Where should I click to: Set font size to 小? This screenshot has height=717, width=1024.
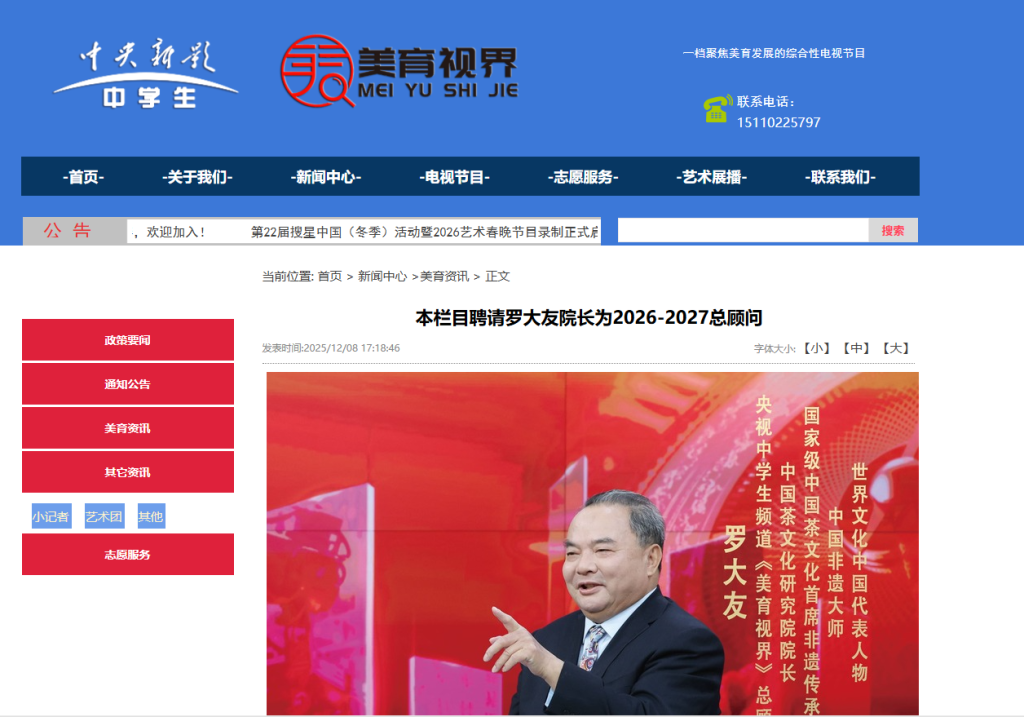click(x=818, y=348)
